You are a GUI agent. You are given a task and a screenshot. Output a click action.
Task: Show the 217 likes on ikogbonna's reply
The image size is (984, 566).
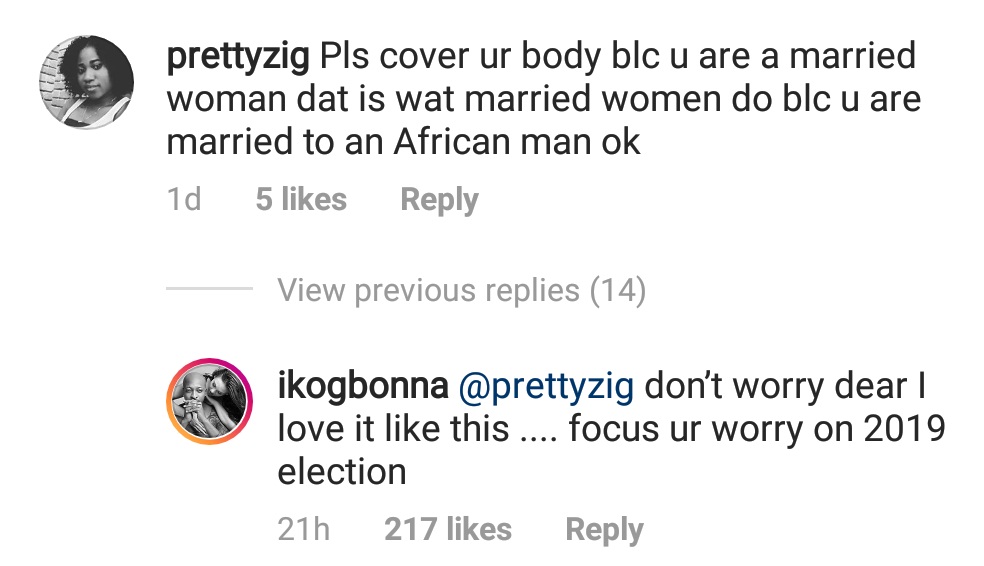click(x=447, y=529)
